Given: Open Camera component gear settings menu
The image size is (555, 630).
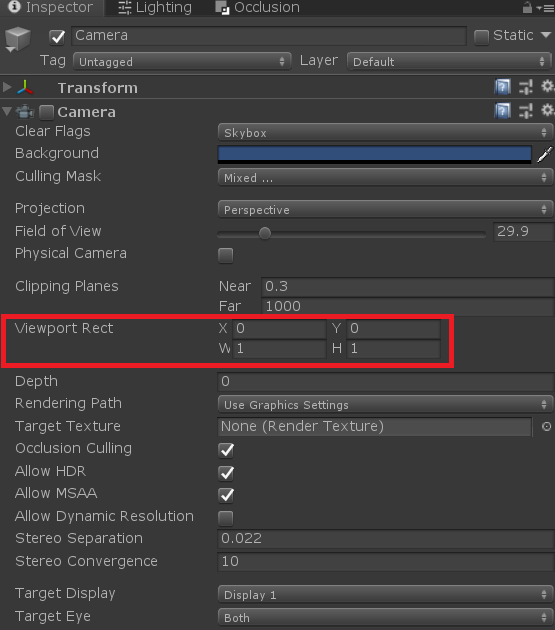Looking at the screenshot, I should tap(547, 110).
